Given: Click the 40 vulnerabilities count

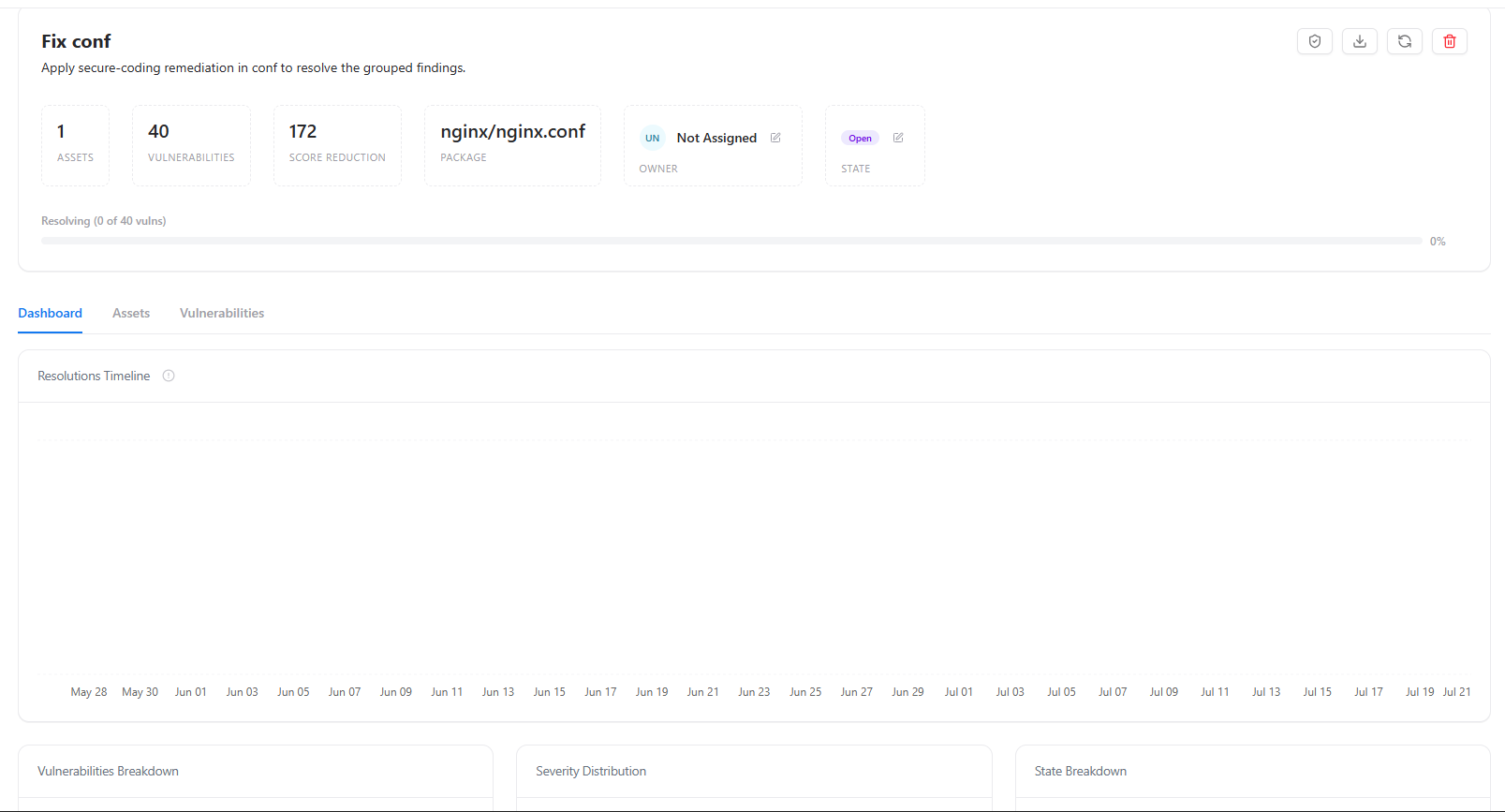Looking at the screenshot, I should point(158,131).
